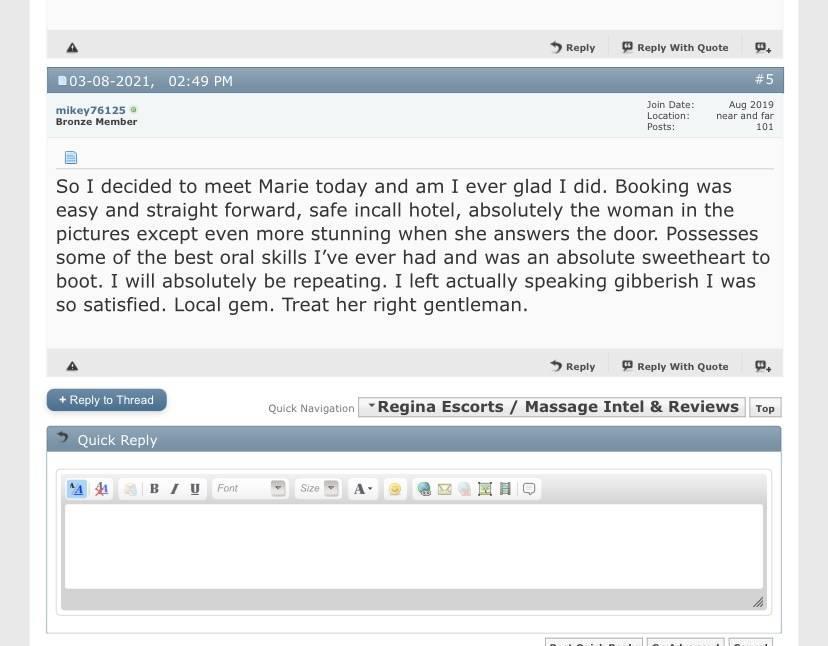Click the multi-quote icon on post #5
Screen dimensions: 828x646
(x=763, y=366)
